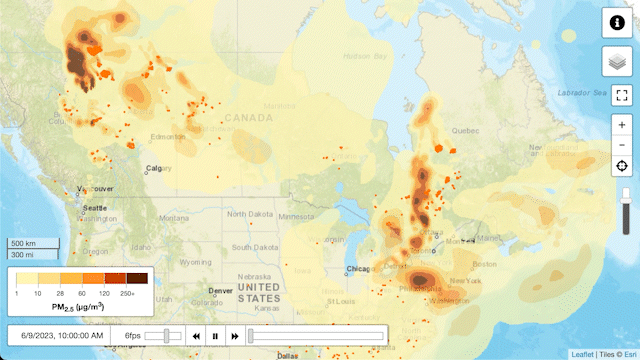This screenshot has width=640, height=360.
Task: Click the Labrador Sea label
Action: pos(582,93)
